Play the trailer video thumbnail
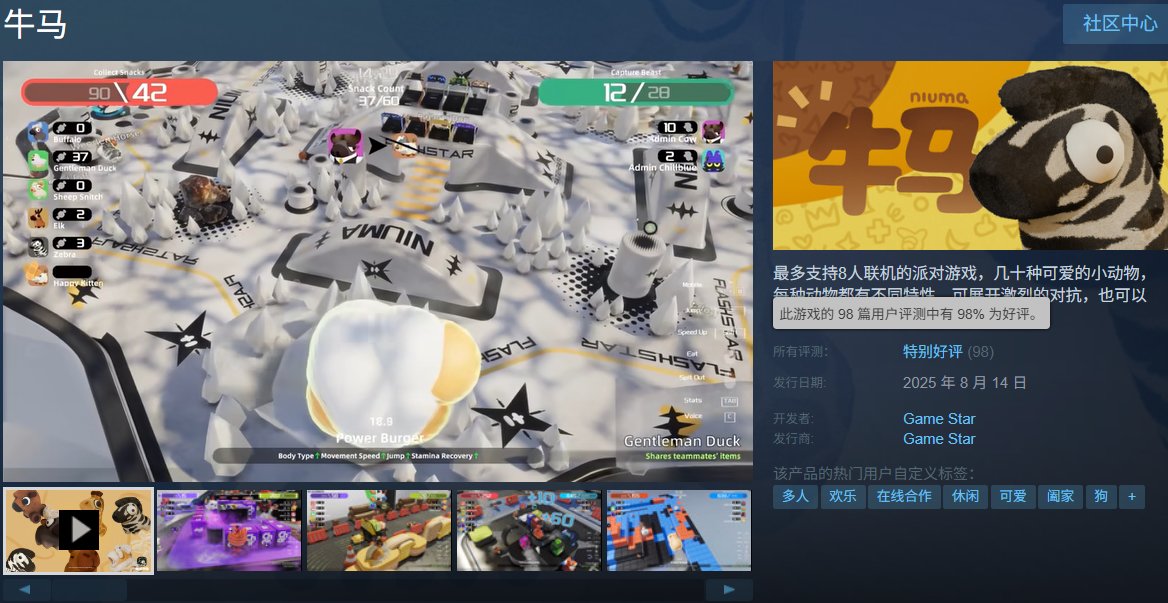1168x603 pixels. point(78,530)
